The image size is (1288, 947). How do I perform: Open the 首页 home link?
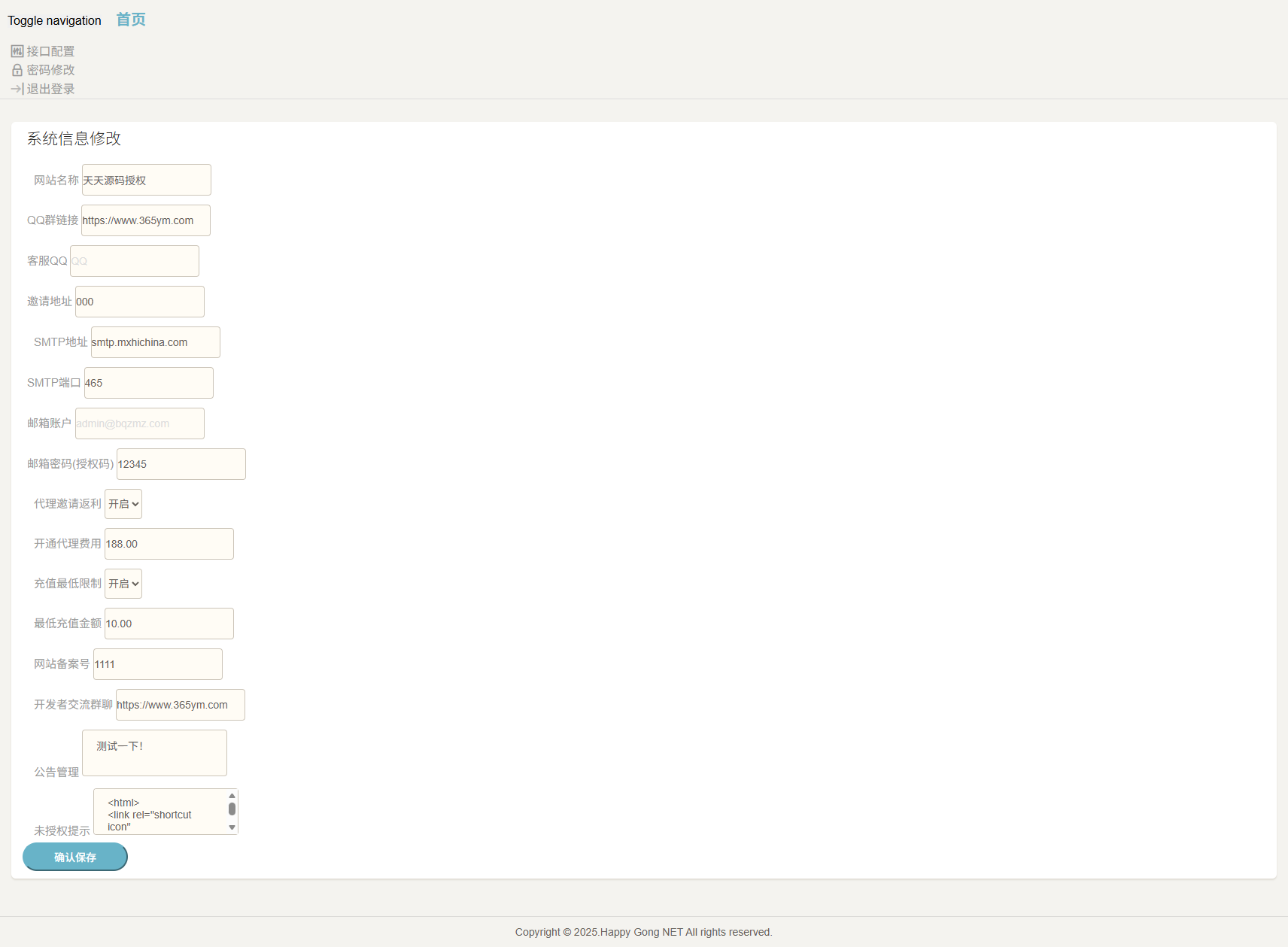(x=131, y=20)
